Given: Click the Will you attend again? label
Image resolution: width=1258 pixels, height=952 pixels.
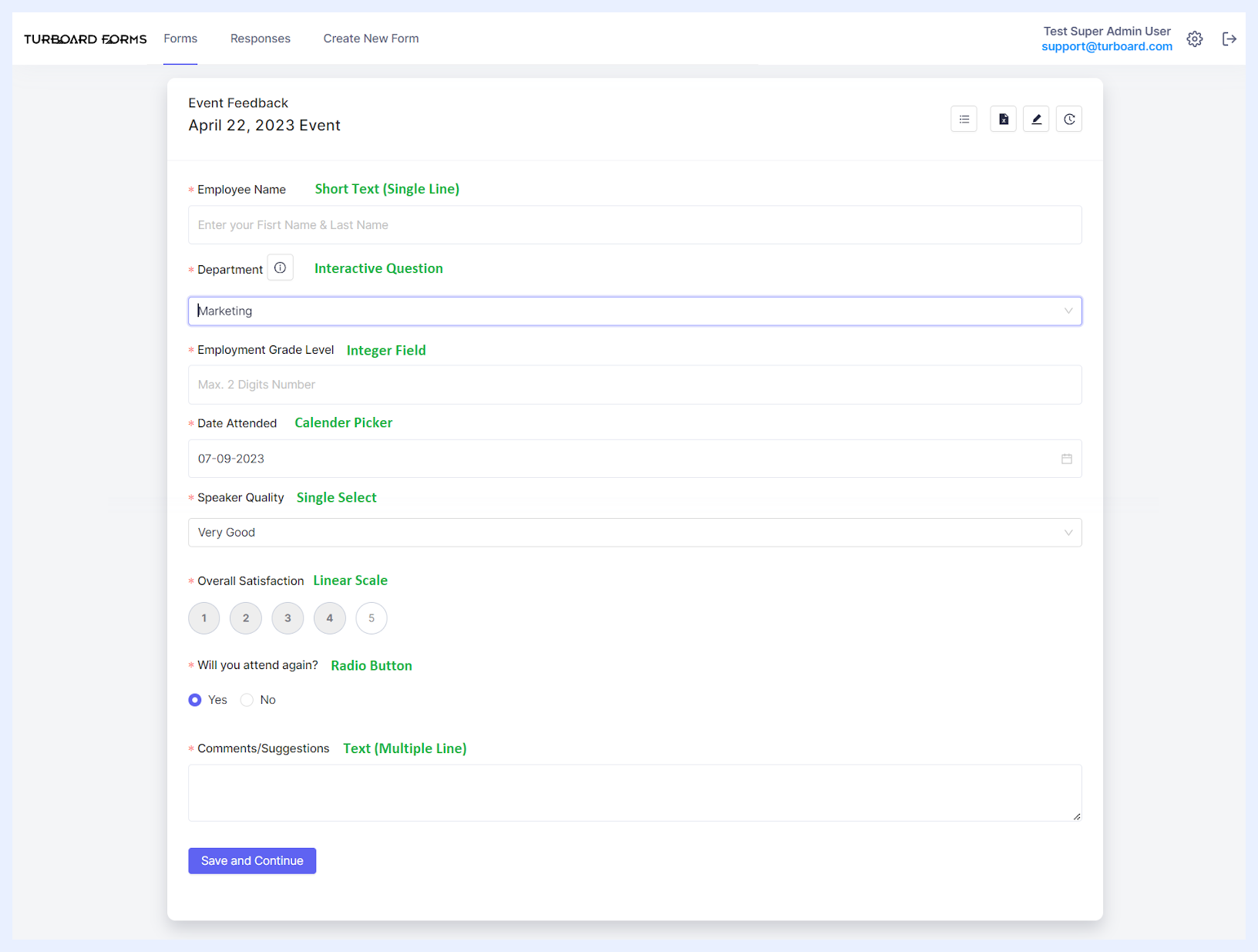Looking at the screenshot, I should [257, 665].
